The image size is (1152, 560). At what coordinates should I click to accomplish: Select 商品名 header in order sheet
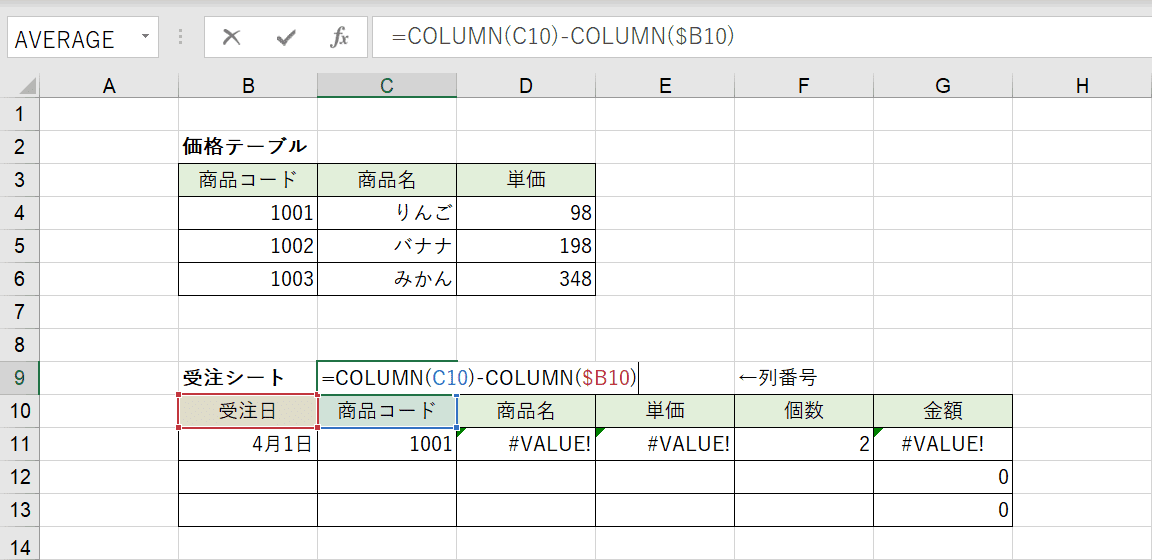click(525, 412)
